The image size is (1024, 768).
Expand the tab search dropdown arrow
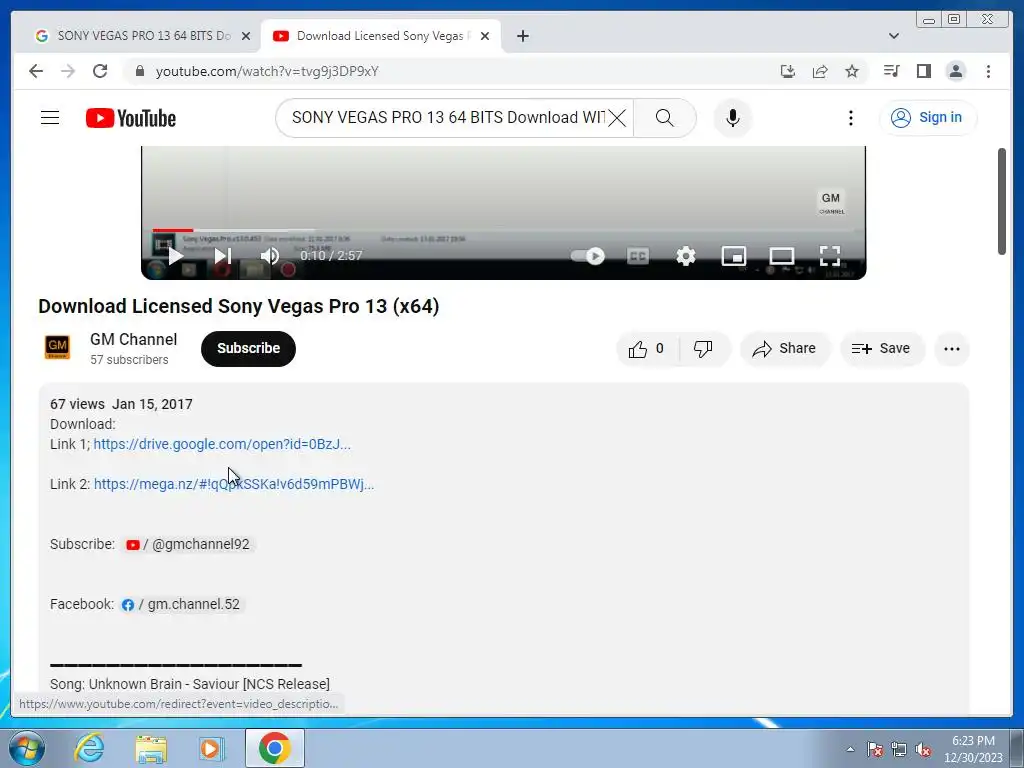(893, 36)
